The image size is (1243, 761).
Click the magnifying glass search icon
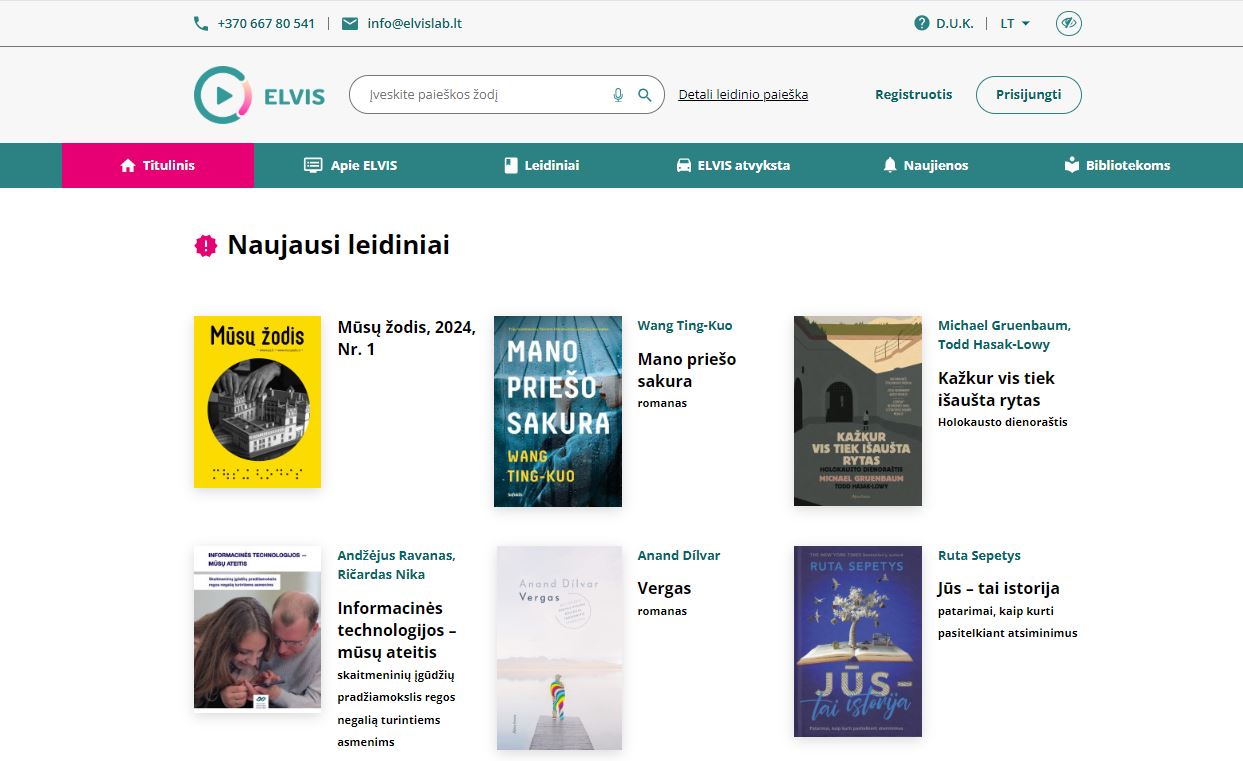(645, 95)
